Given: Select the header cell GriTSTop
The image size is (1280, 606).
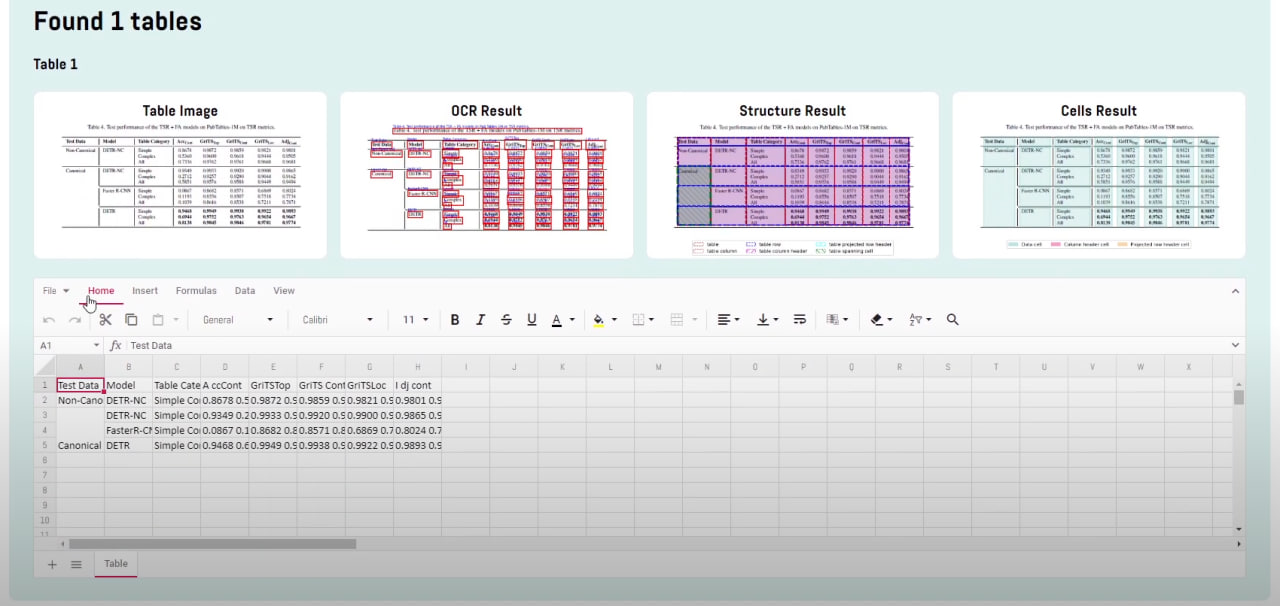Looking at the screenshot, I should (x=272, y=385).
